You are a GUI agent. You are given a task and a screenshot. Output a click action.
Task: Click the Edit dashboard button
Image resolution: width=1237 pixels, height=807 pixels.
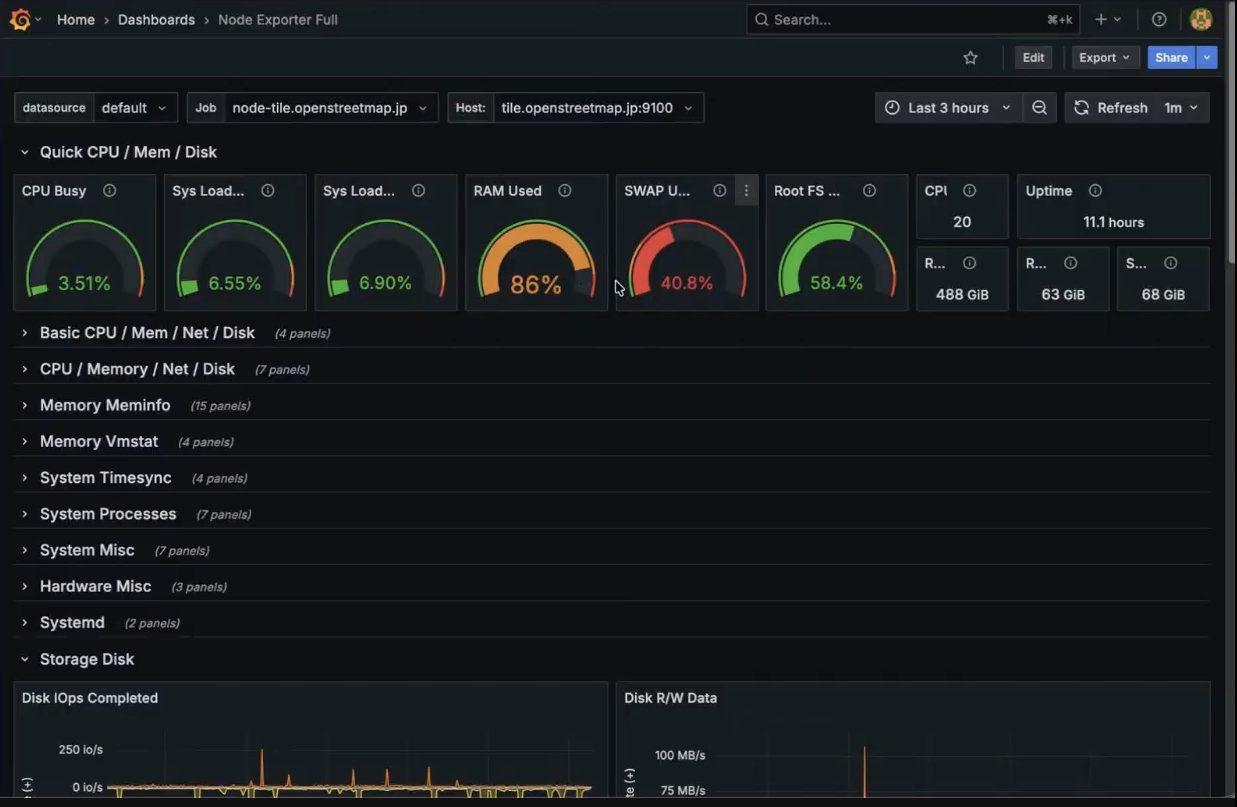(1033, 58)
